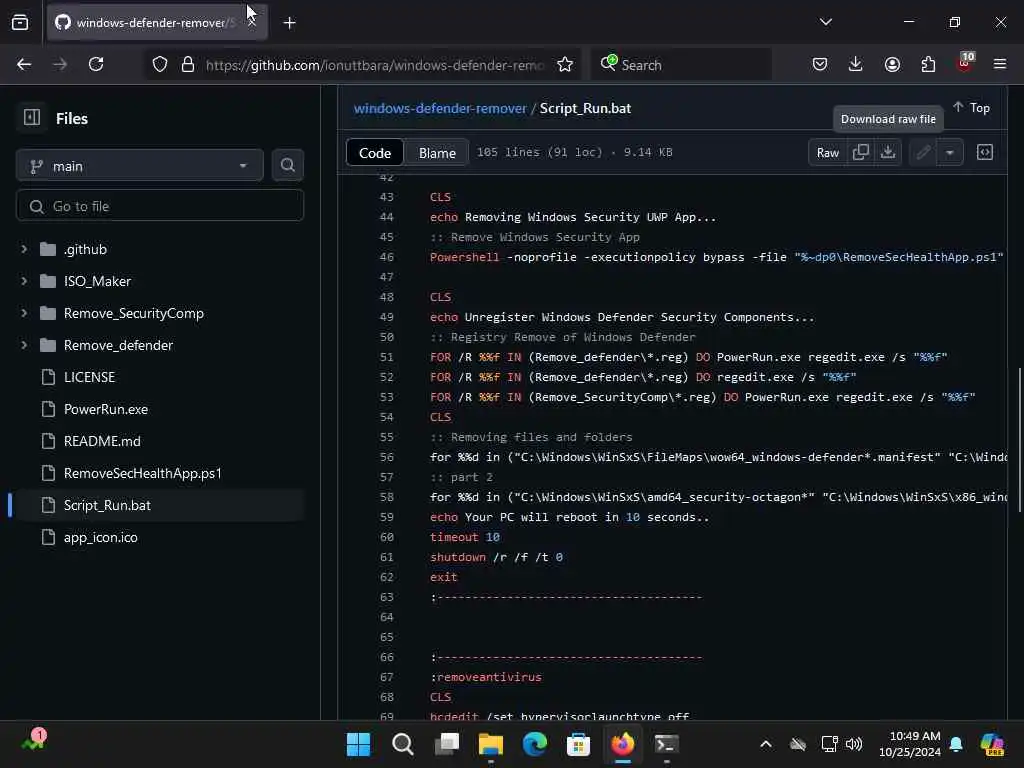Open clock showing 10:49 AM

pos(910,744)
